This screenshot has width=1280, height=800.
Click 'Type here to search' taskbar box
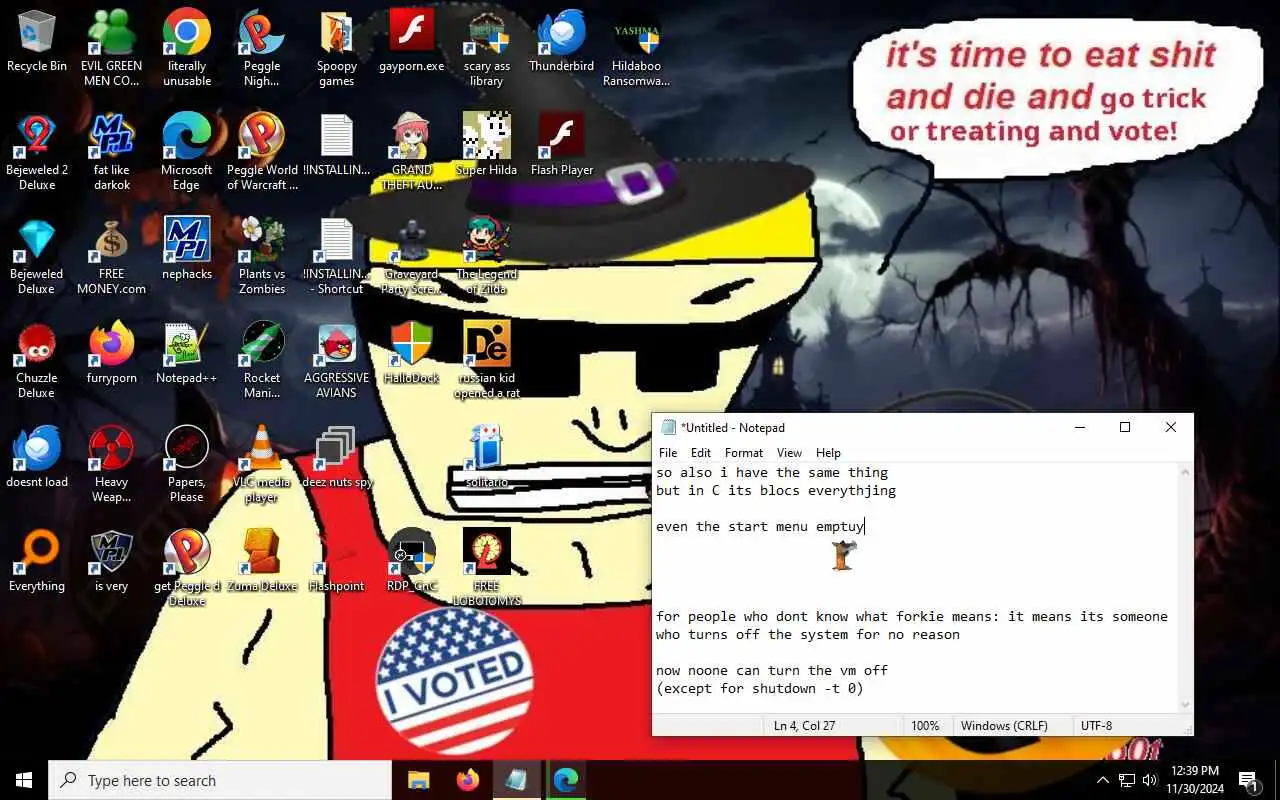[x=220, y=780]
